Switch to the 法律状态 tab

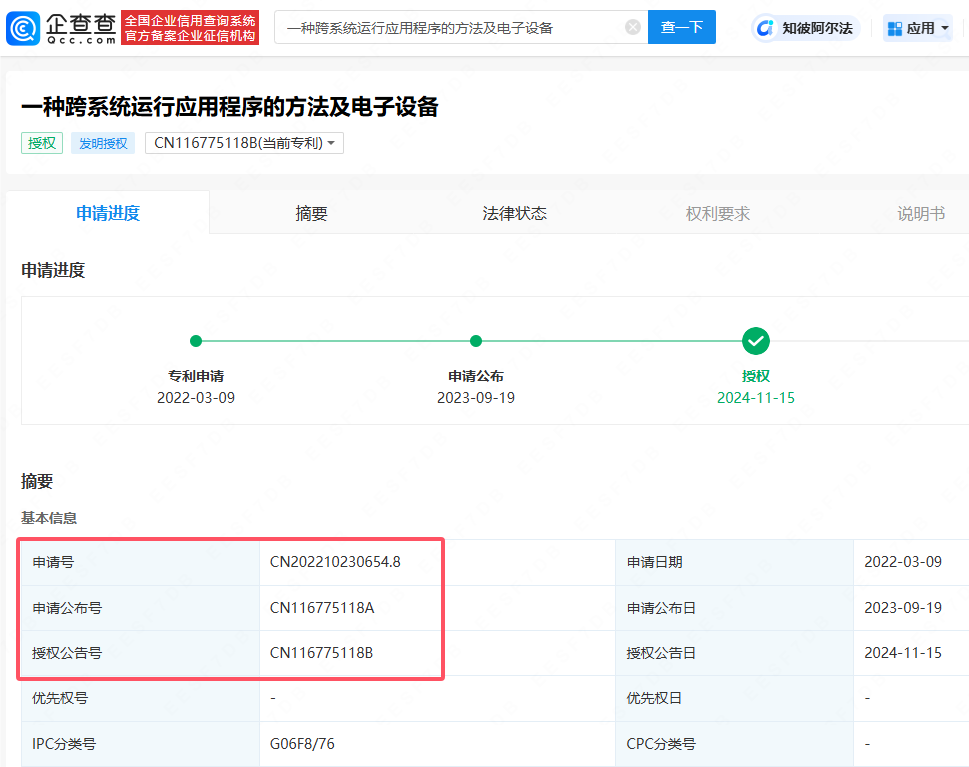tap(514, 213)
